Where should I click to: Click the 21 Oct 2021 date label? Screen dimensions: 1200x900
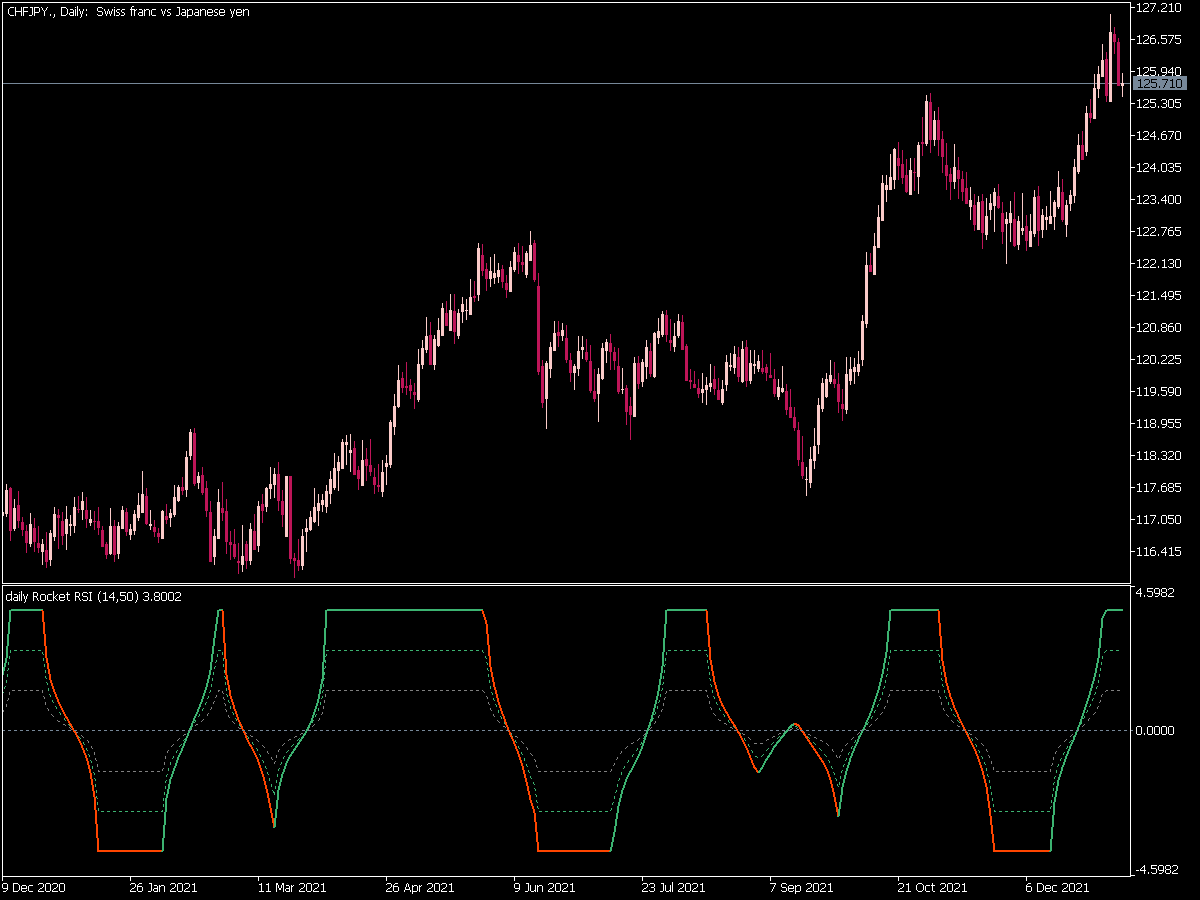tap(932, 888)
